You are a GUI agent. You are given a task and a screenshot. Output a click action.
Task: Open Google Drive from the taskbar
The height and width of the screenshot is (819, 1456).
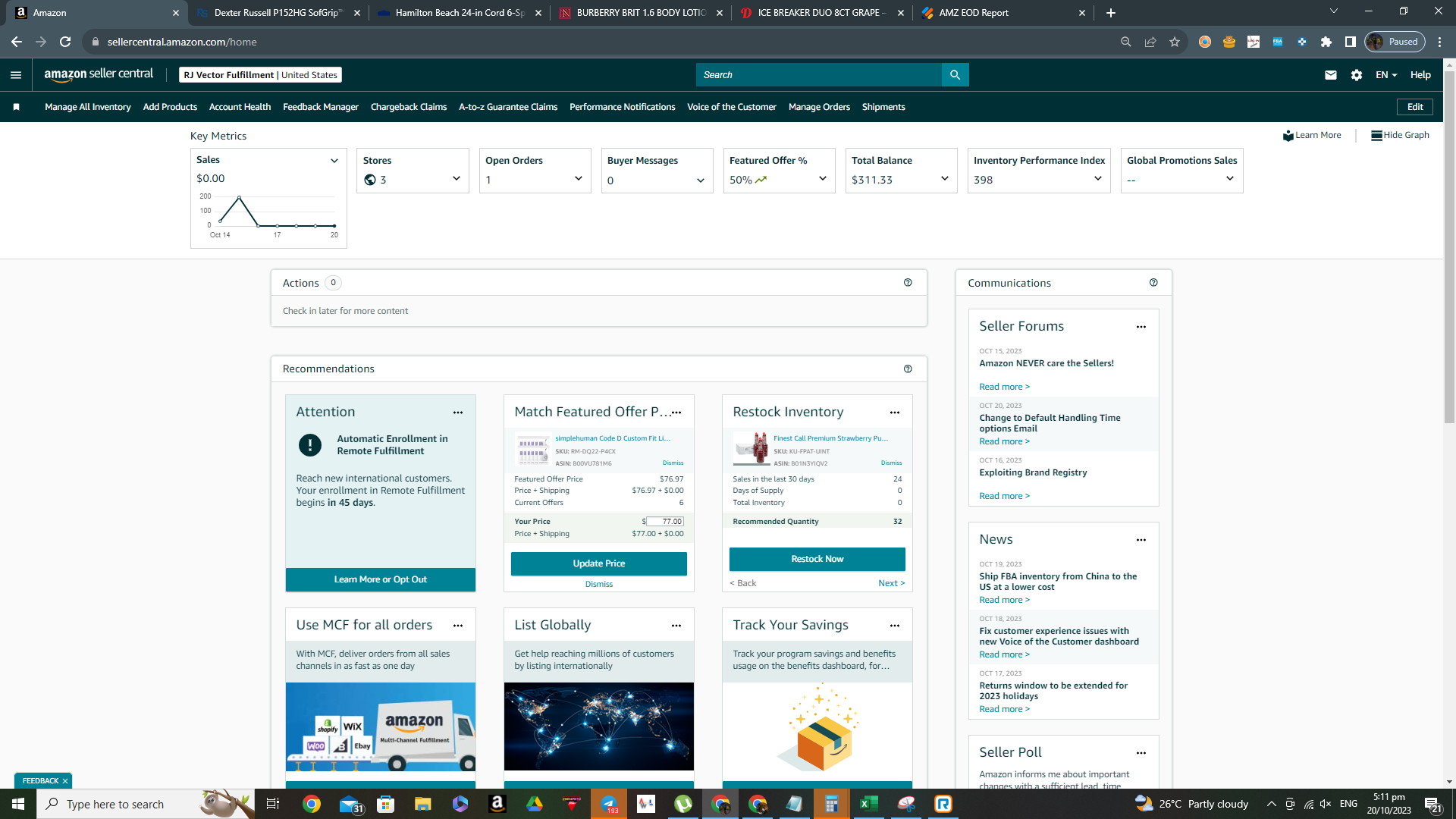[x=535, y=804]
